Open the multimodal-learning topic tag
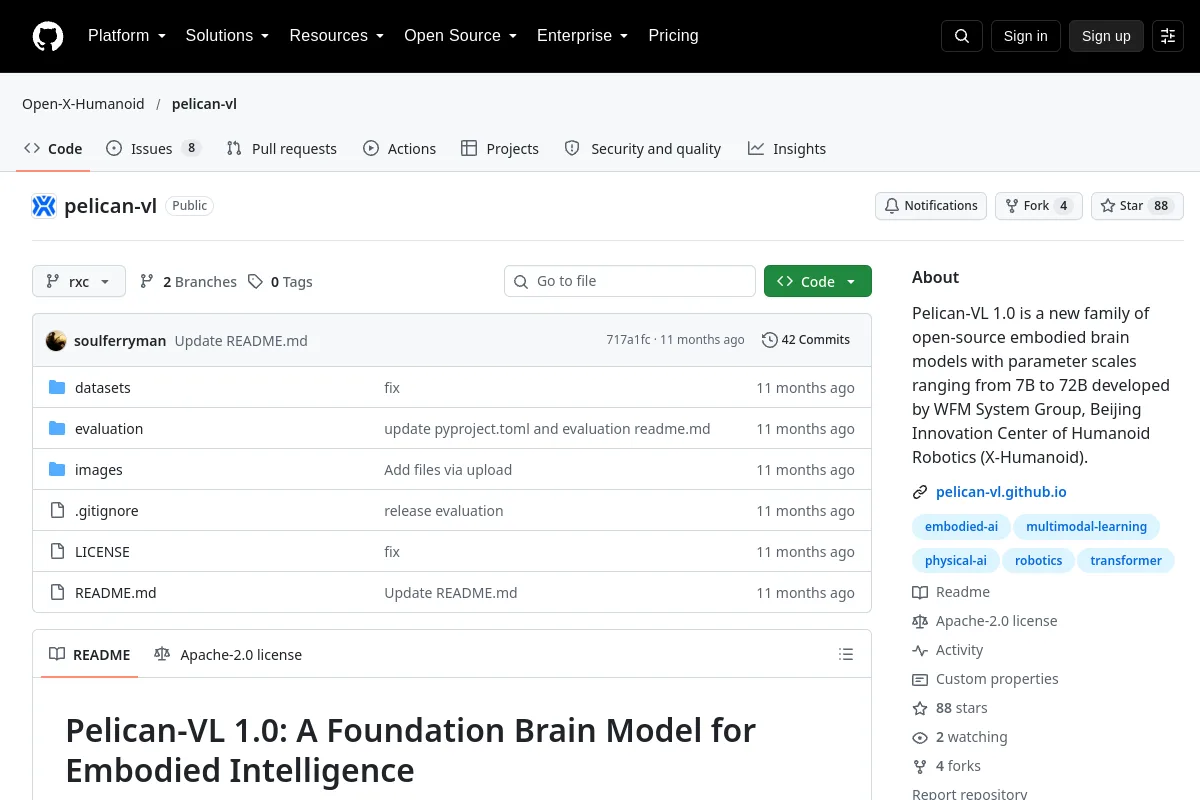 click(1086, 527)
